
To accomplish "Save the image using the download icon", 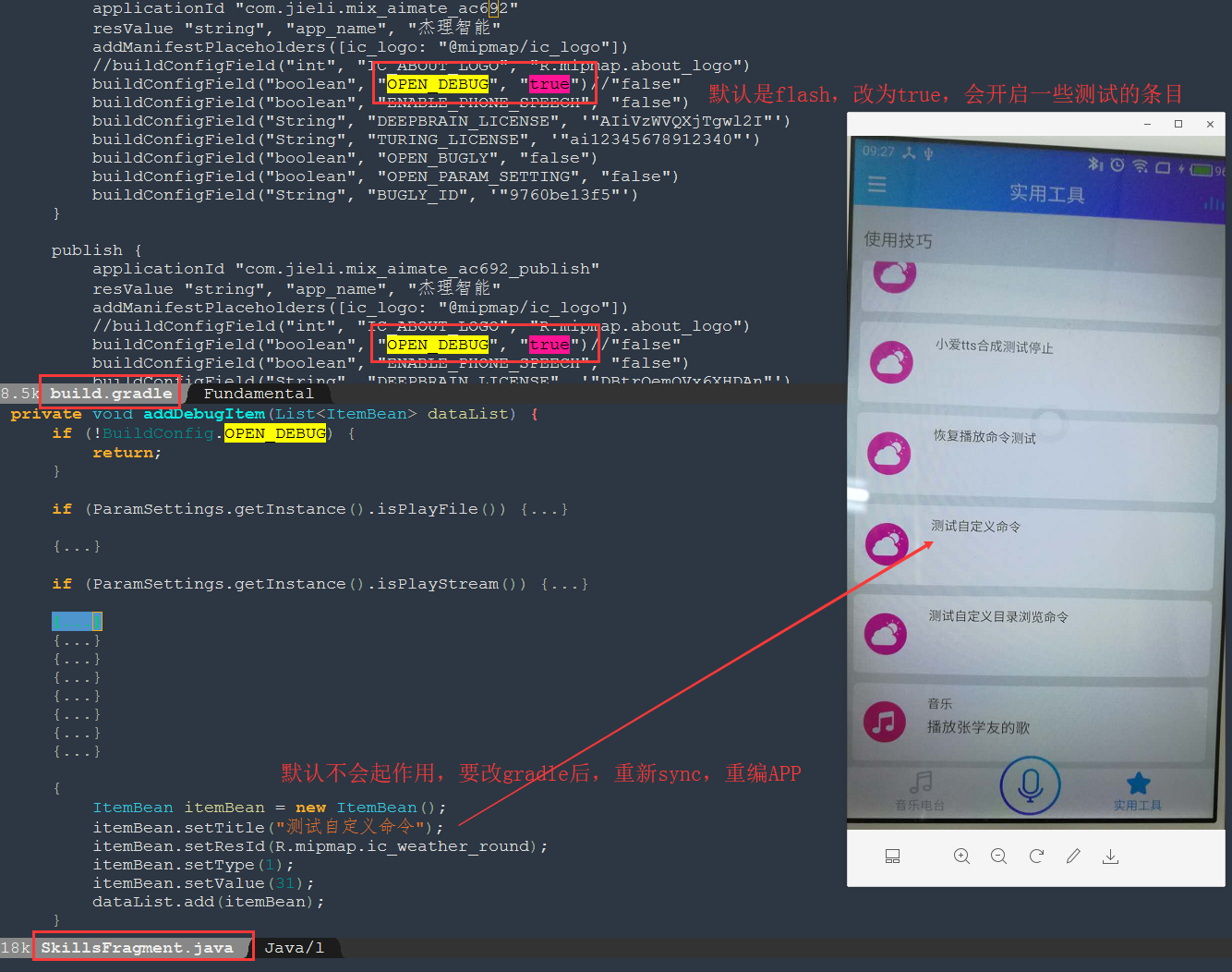I will tap(1110, 857).
